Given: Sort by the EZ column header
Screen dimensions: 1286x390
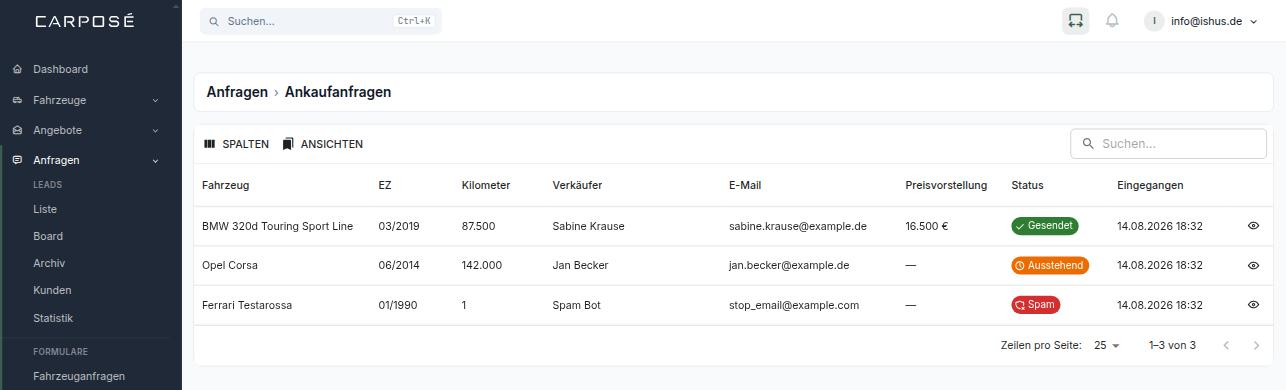Looking at the screenshot, I should tap(385, 185).
